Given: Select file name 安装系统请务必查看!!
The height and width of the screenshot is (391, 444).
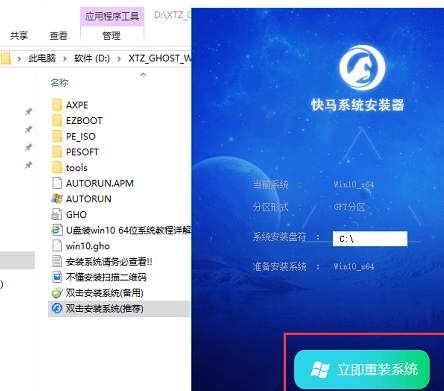Looking at the screenshot, I should (109, 262).
